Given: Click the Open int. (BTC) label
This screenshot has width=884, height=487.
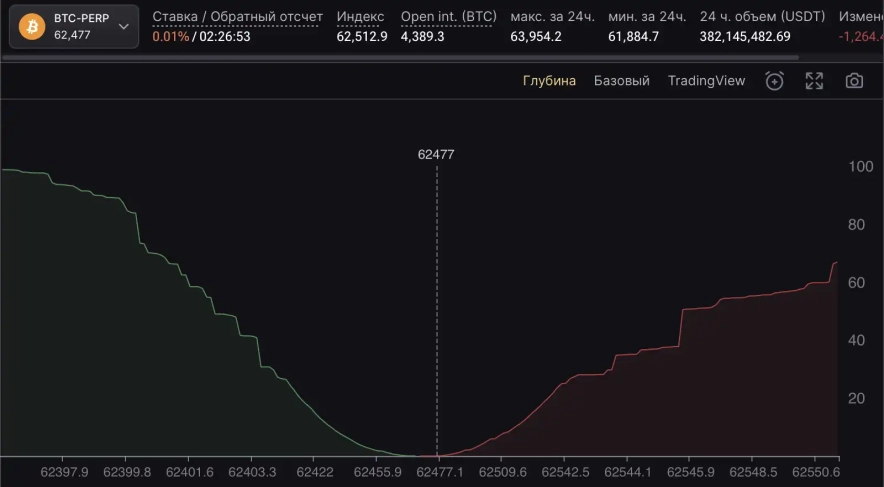Looking at the screenshot, I should click(x=448, y=17).
